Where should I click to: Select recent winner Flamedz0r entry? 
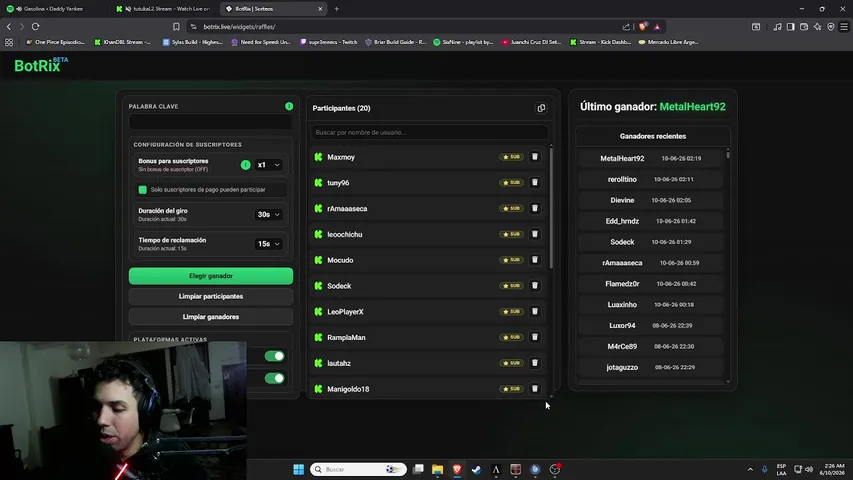pyautogui.click(x=650, y=284)
